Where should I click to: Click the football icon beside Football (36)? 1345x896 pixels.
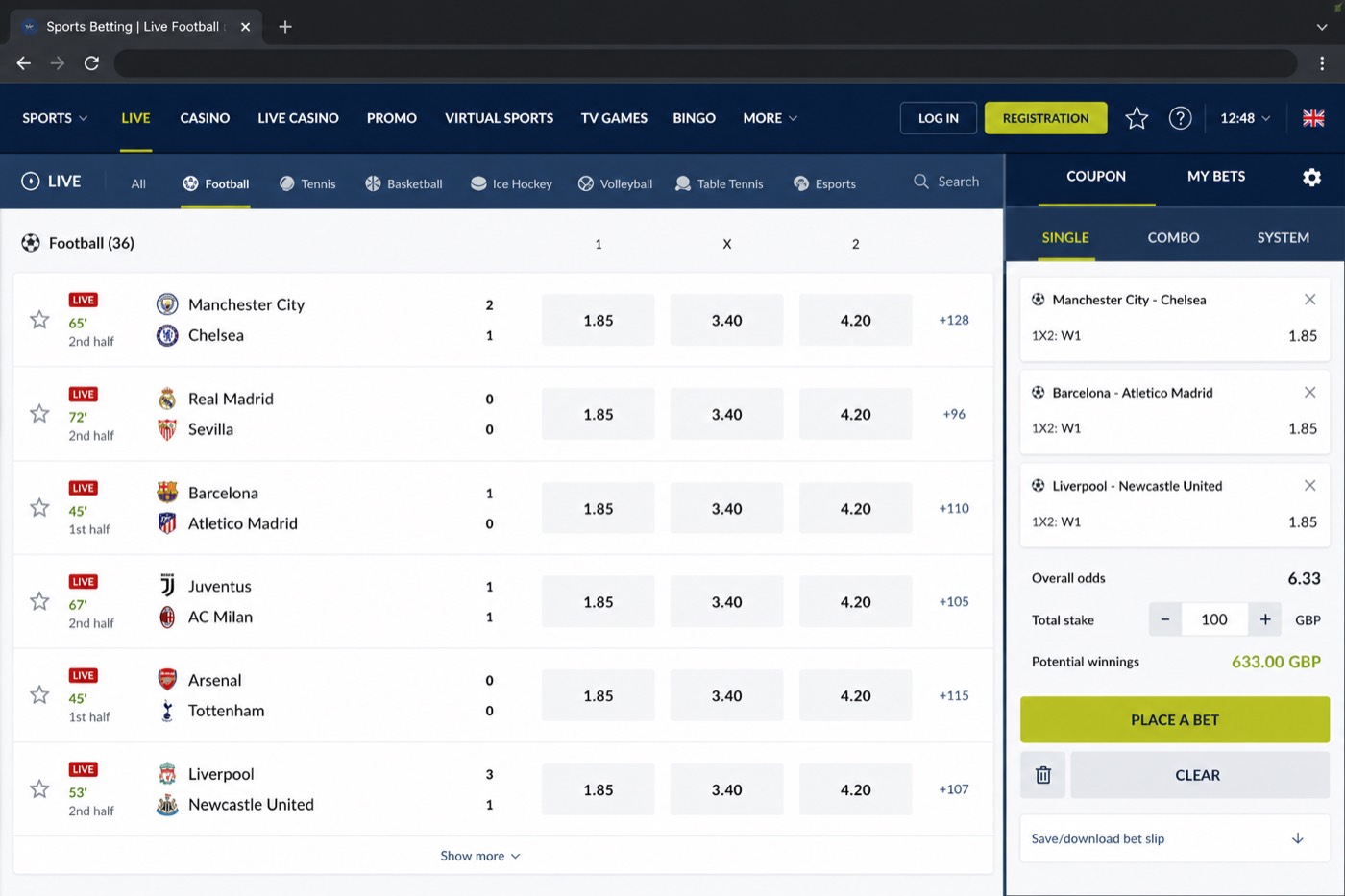31,243
